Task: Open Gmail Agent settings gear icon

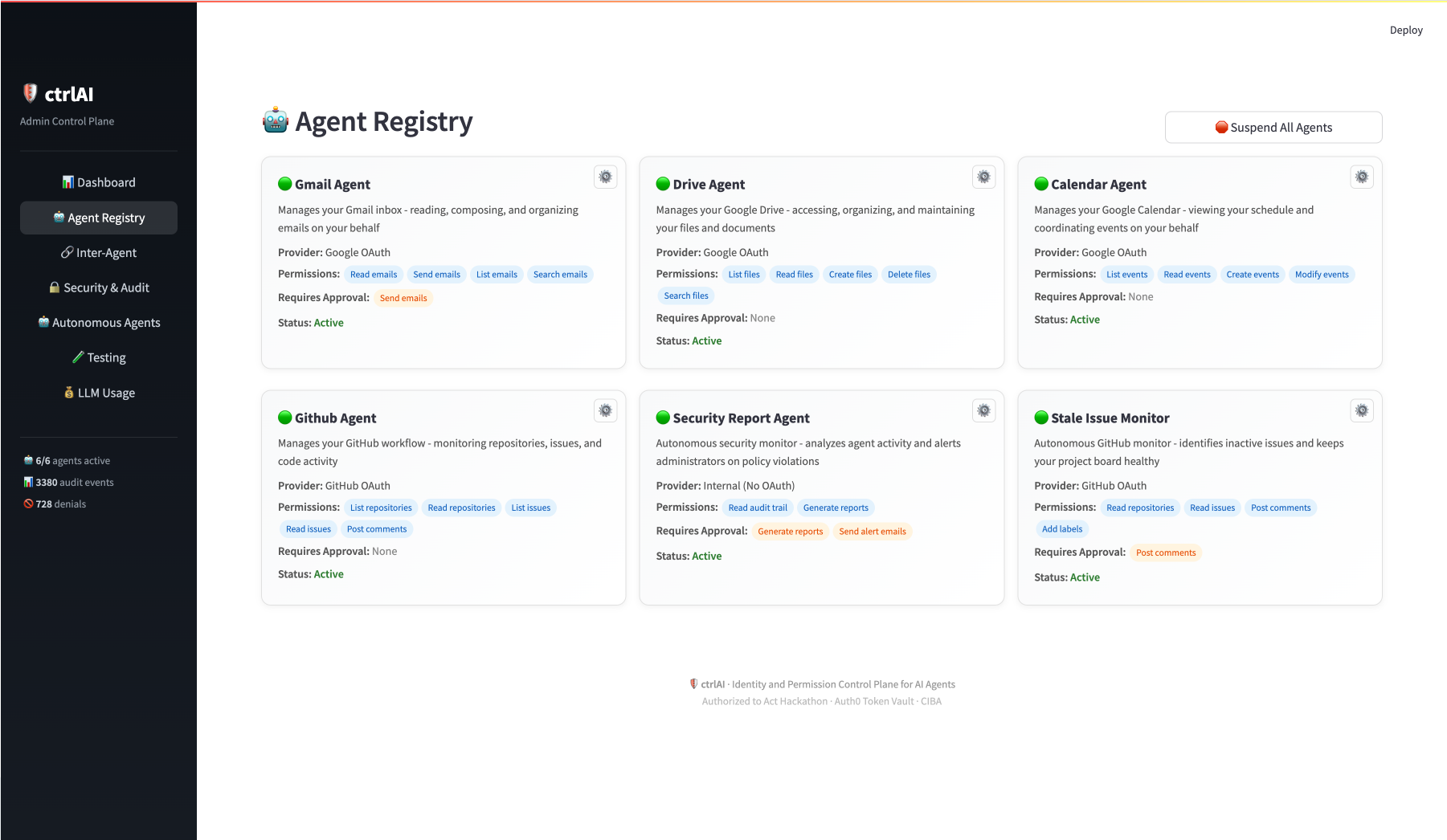Action: pos(606,177)
